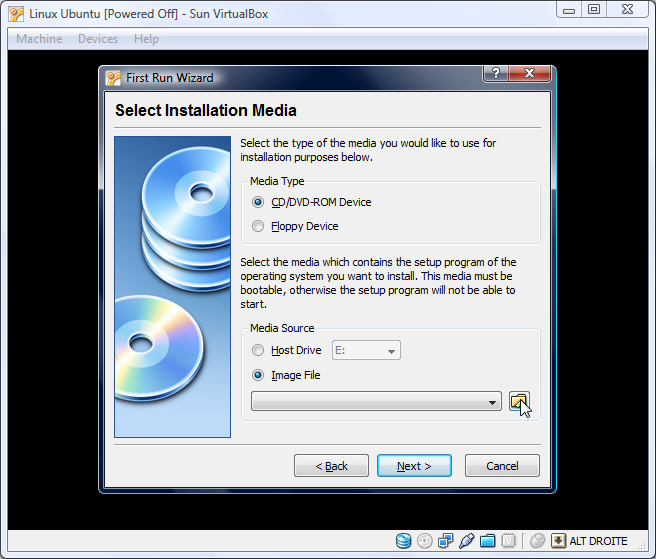Screen dimensions: 656x559
Task: Click the wizard help question-mark button
Action: point(496,73)
